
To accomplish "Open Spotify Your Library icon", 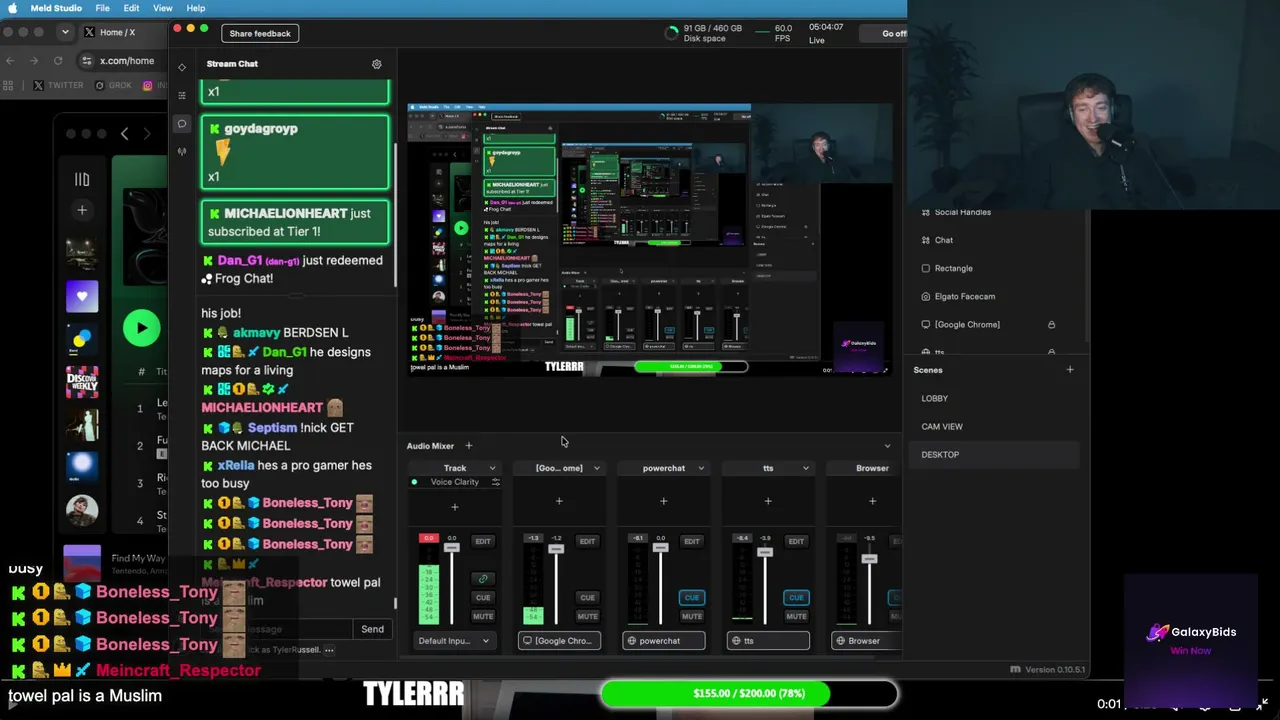I will point(82,180).
